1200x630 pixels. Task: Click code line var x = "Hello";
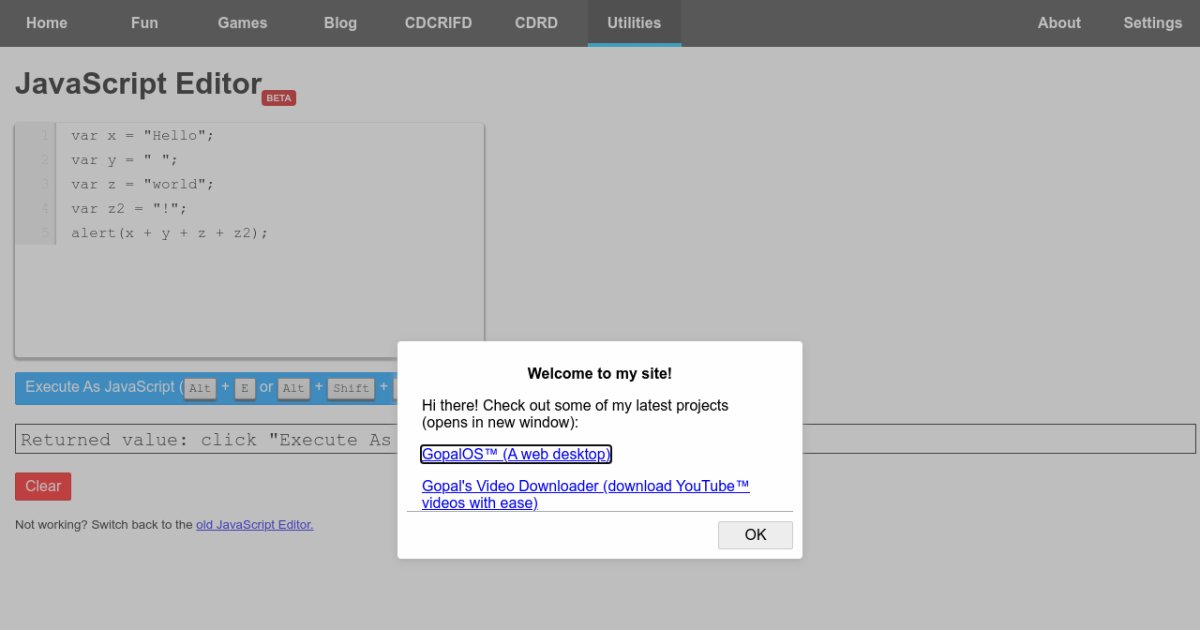[x=142, y=135]
